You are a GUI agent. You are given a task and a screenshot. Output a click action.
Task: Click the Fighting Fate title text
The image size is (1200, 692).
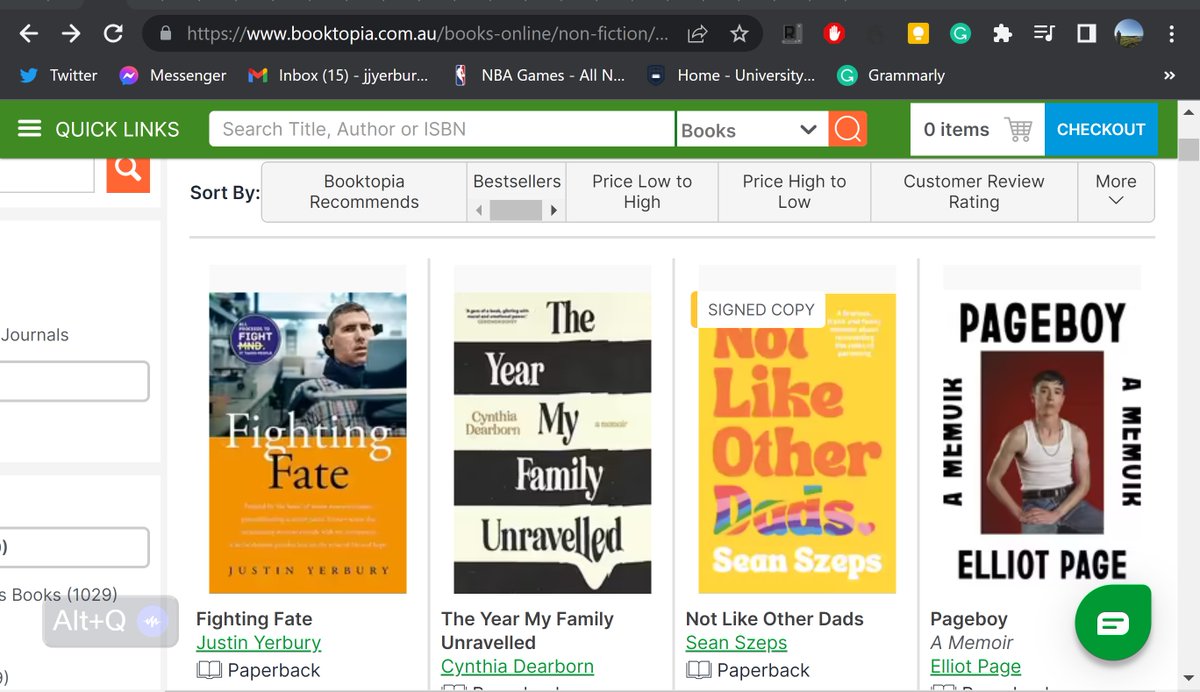(254, 619)
